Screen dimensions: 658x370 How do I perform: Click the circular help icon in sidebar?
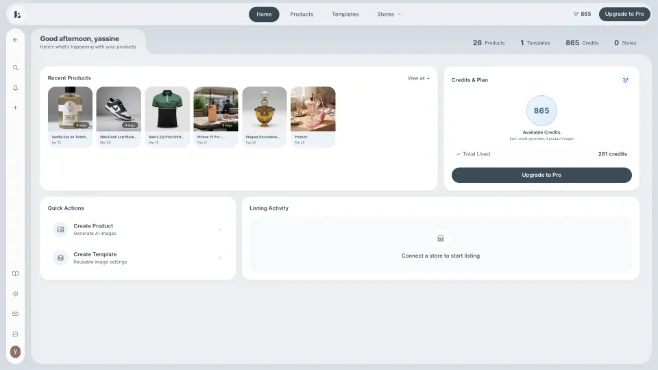(x=16, y=294)
